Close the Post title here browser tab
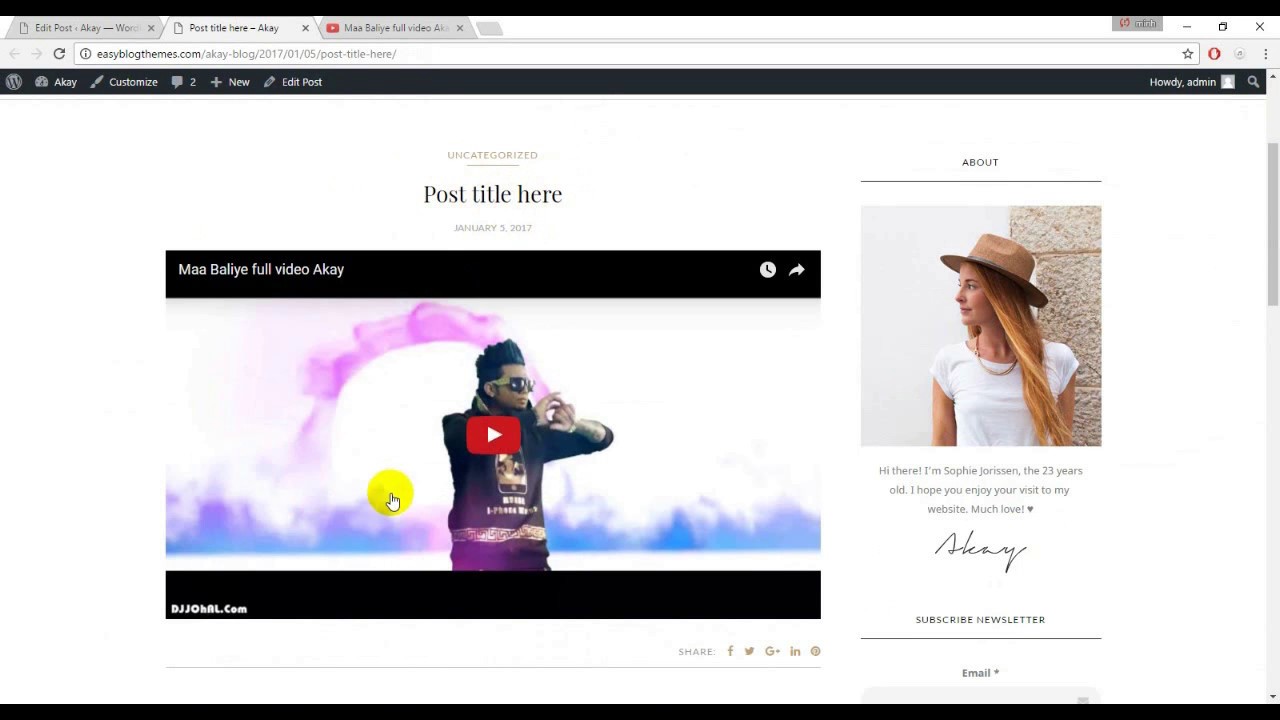Screen dimensions: 1280x720 pos(305,28)
